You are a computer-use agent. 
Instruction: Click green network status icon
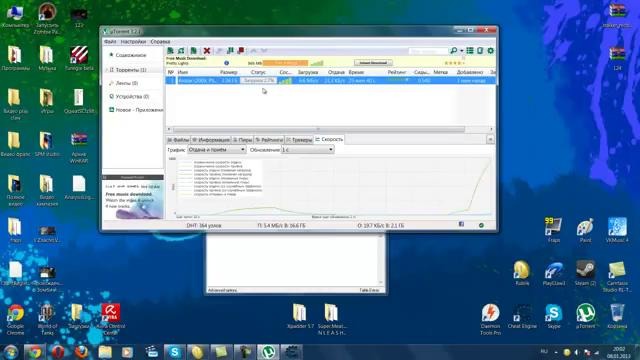tap(481, 225)
